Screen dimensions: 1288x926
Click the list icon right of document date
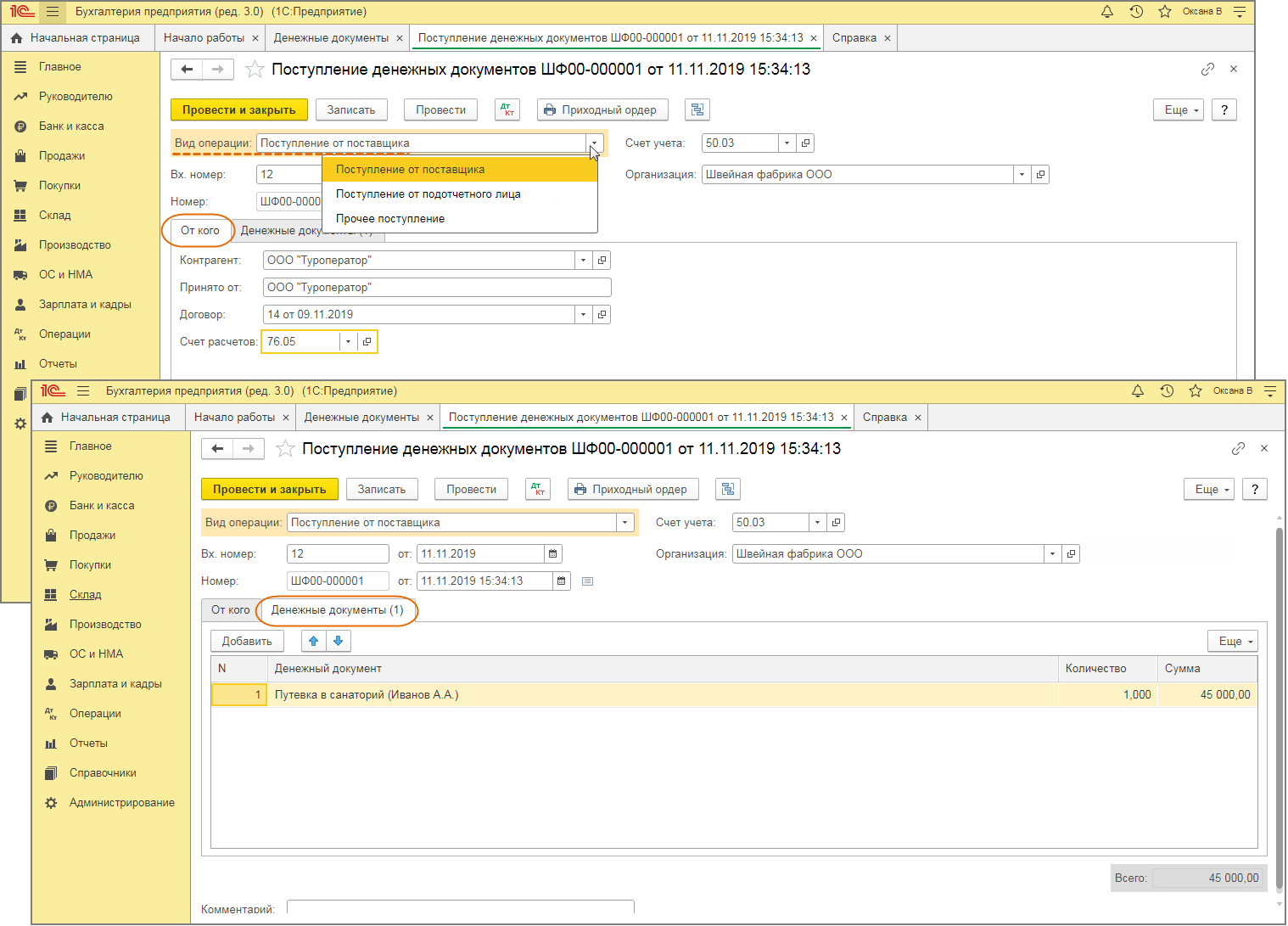[587, 581]
